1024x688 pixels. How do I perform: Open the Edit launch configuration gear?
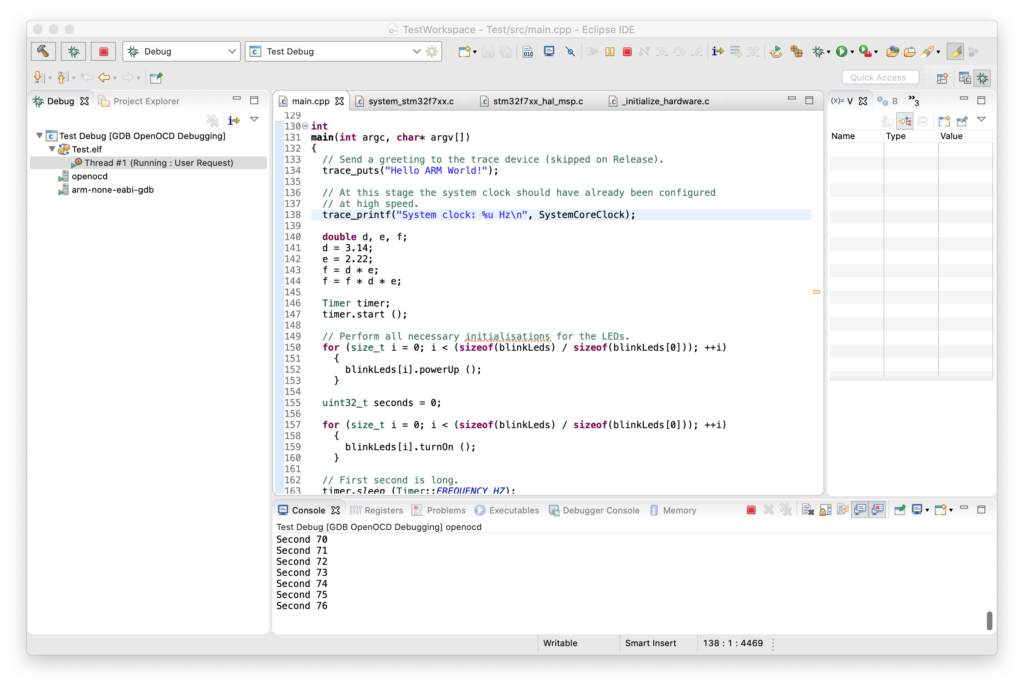click(x=432, y=51)
